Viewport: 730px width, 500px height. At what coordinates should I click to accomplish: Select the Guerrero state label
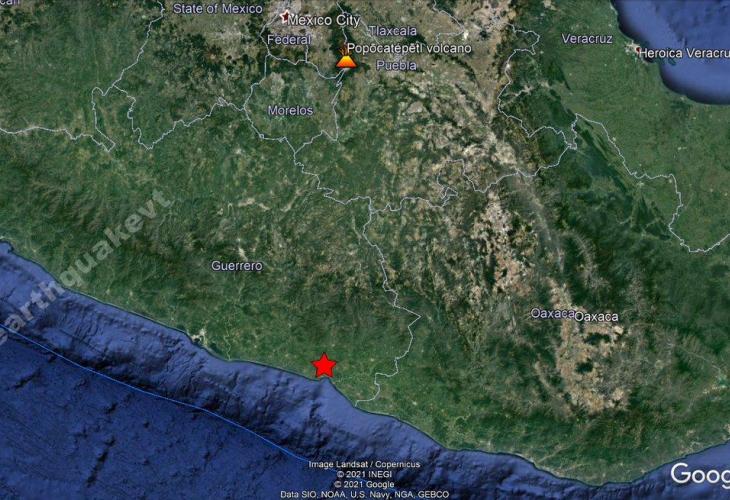(x=237, y=266)
